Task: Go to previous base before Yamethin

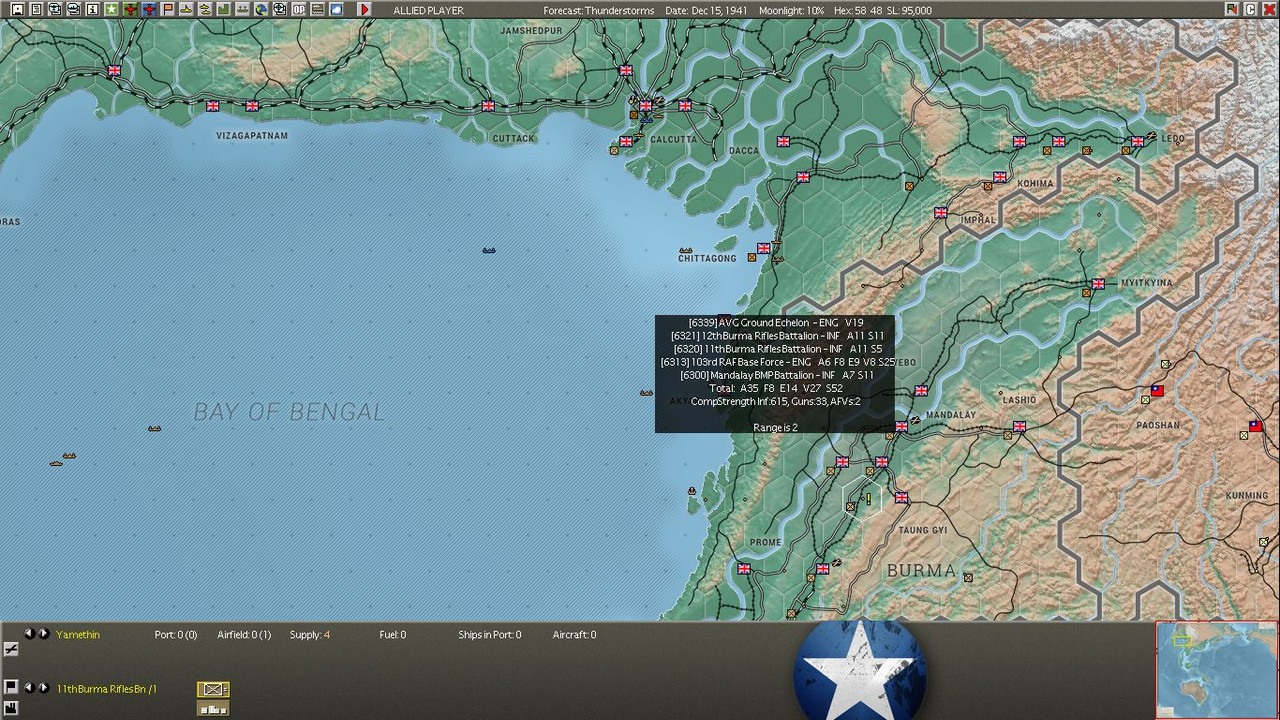Action: coord(29,634)
